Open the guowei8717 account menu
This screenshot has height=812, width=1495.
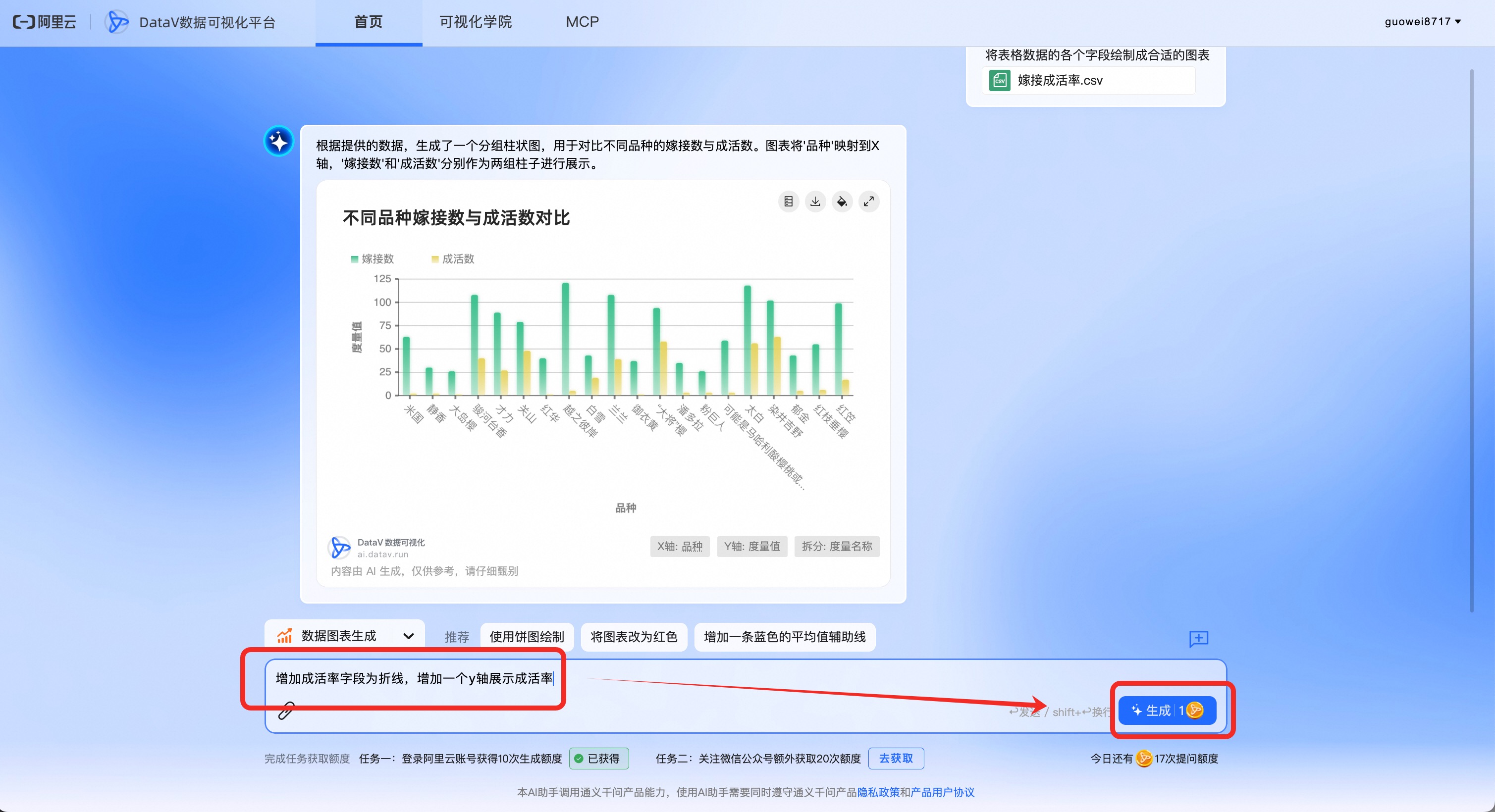point(1423,21)
